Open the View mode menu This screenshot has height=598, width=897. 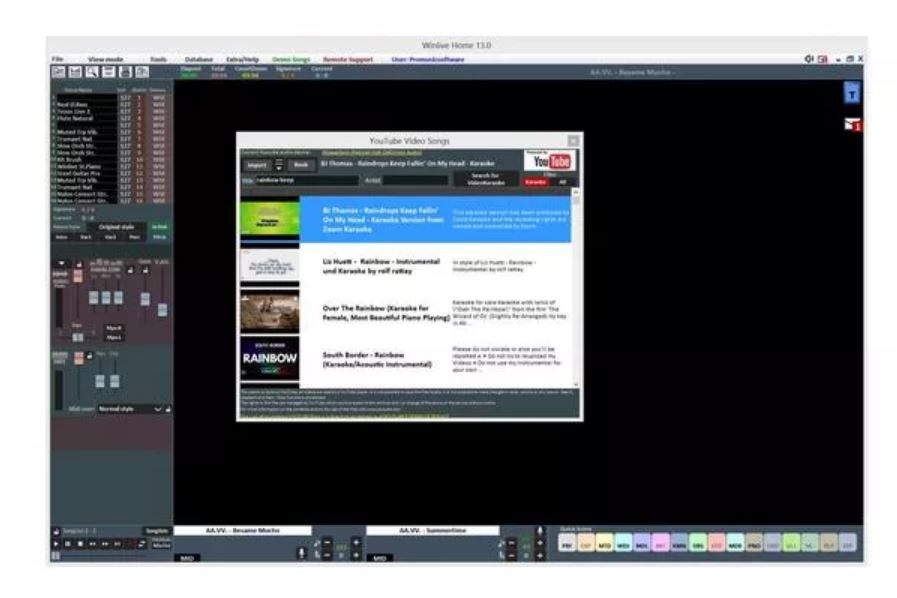pos(105,60)
